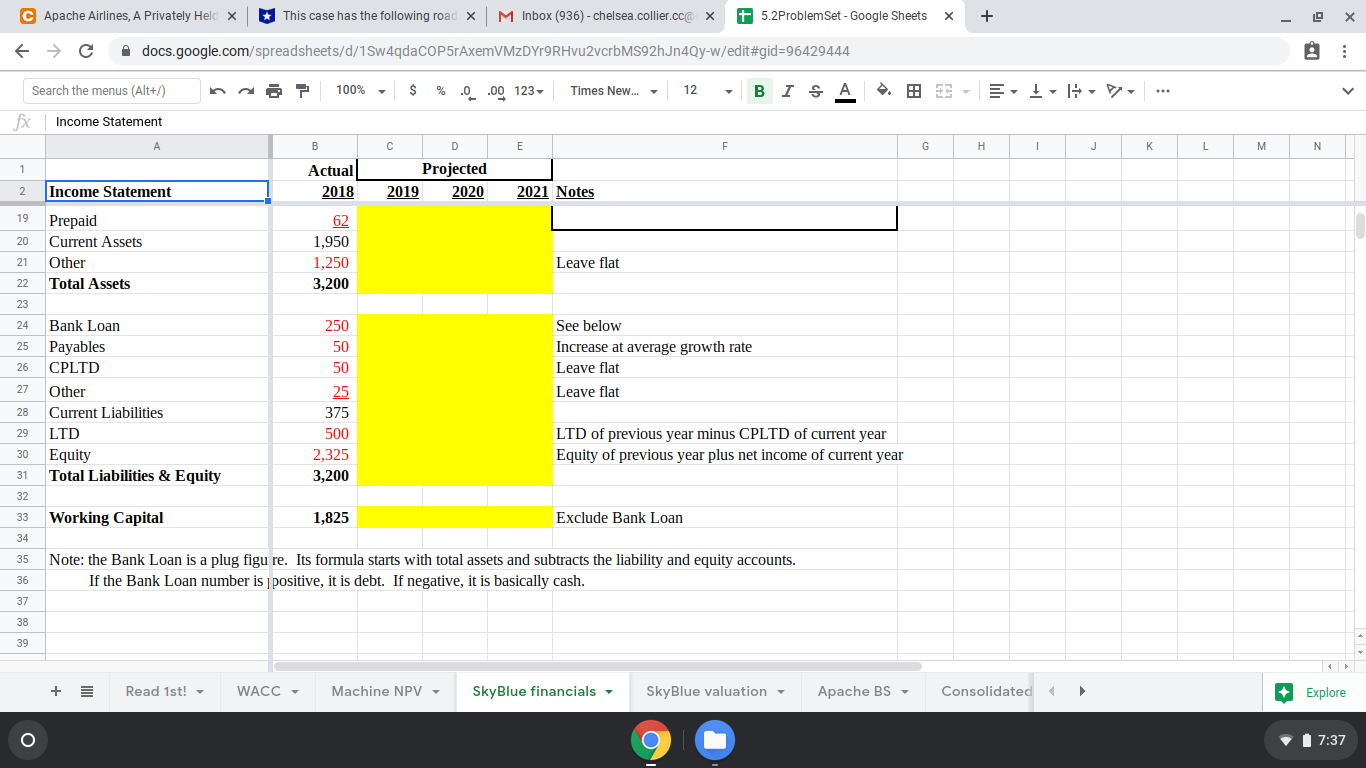This screenshot has width=1366, height=768.
Task: Open the fill color tool
Action: pyautogui.click(x=884, y=90)
